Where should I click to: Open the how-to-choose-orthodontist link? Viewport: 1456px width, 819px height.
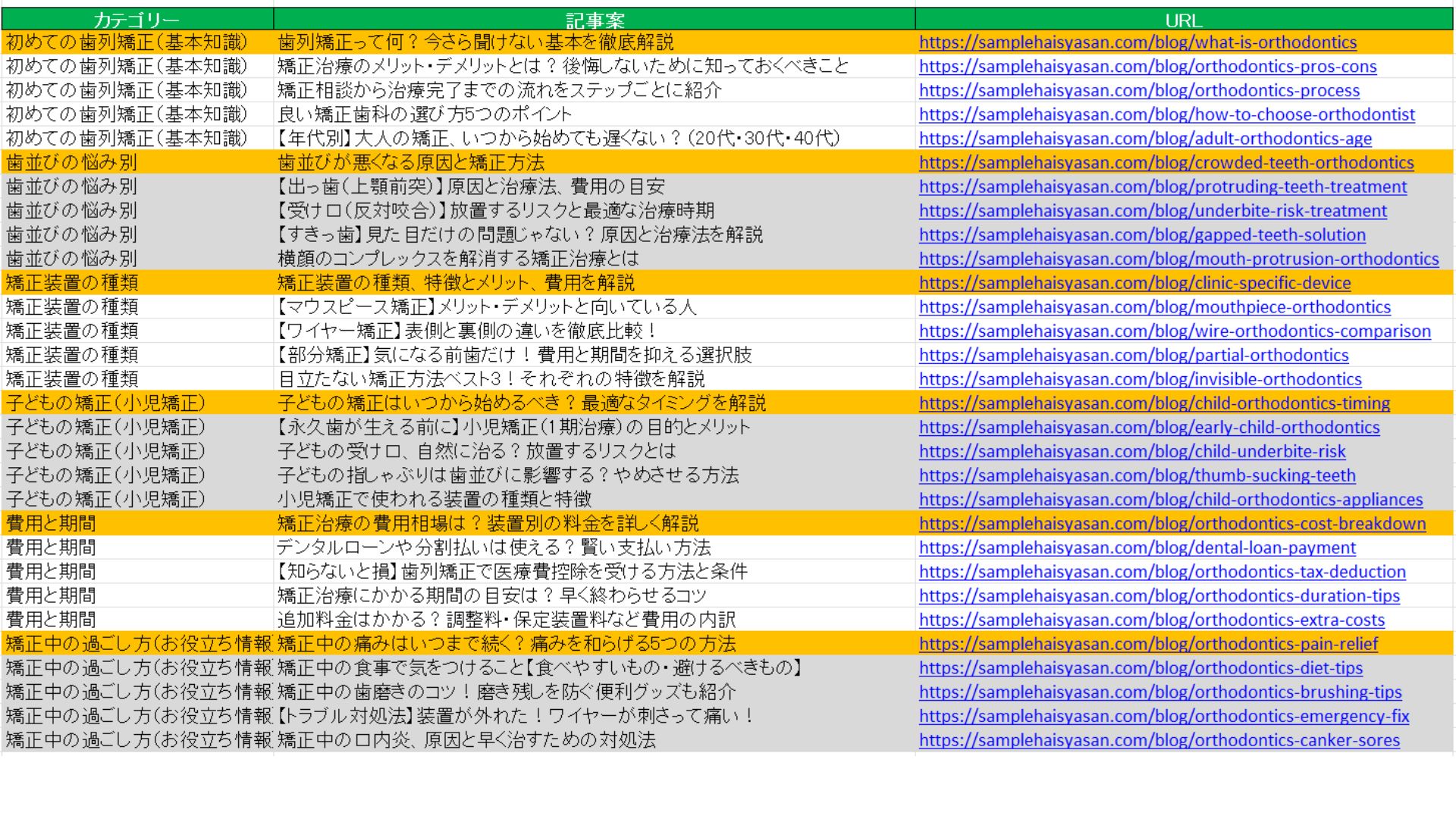(x=1166, y=115)
